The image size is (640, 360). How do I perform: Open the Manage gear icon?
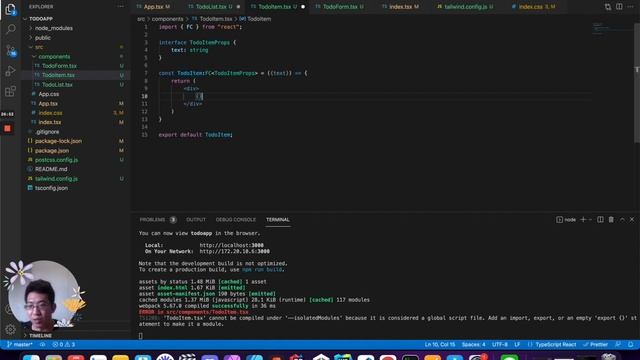tap(11, 329)
